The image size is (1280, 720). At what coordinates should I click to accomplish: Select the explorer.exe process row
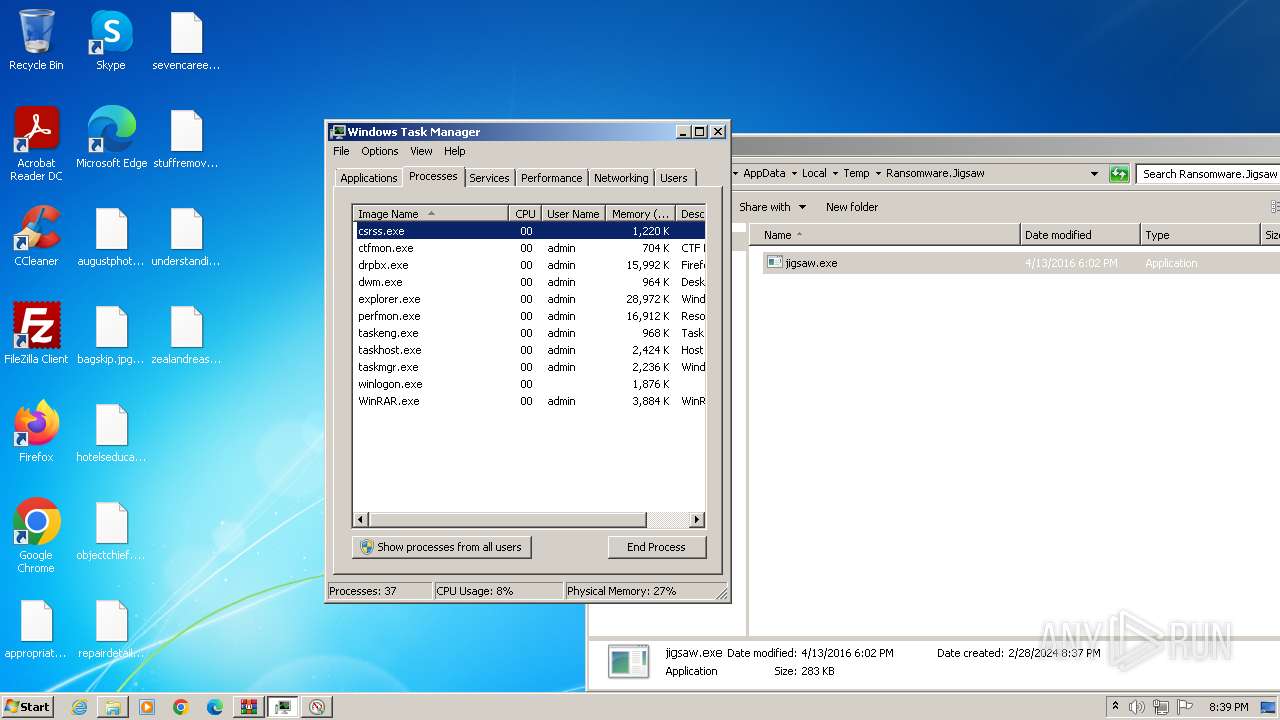pos(530,299)
